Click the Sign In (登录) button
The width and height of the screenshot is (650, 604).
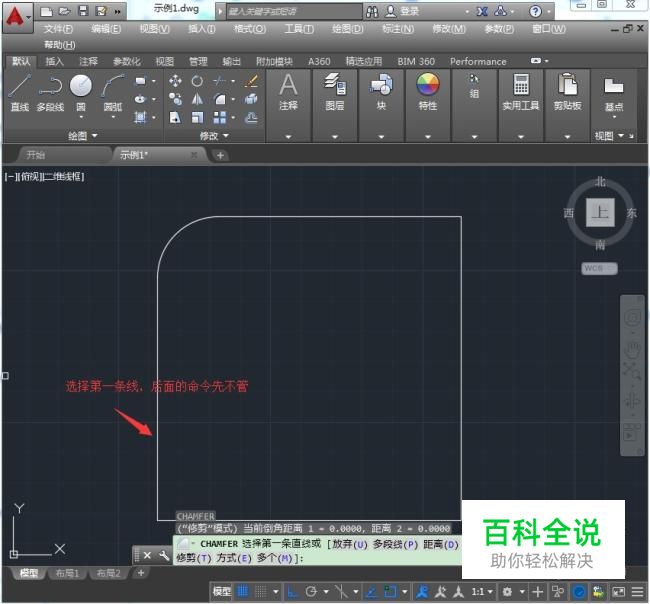coord(402,12)
